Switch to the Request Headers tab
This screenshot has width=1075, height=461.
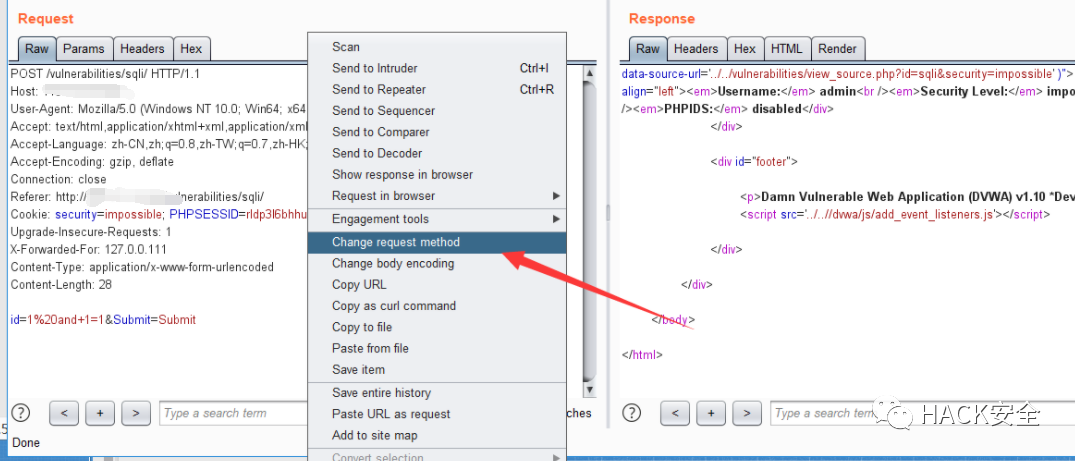point(143,49)
